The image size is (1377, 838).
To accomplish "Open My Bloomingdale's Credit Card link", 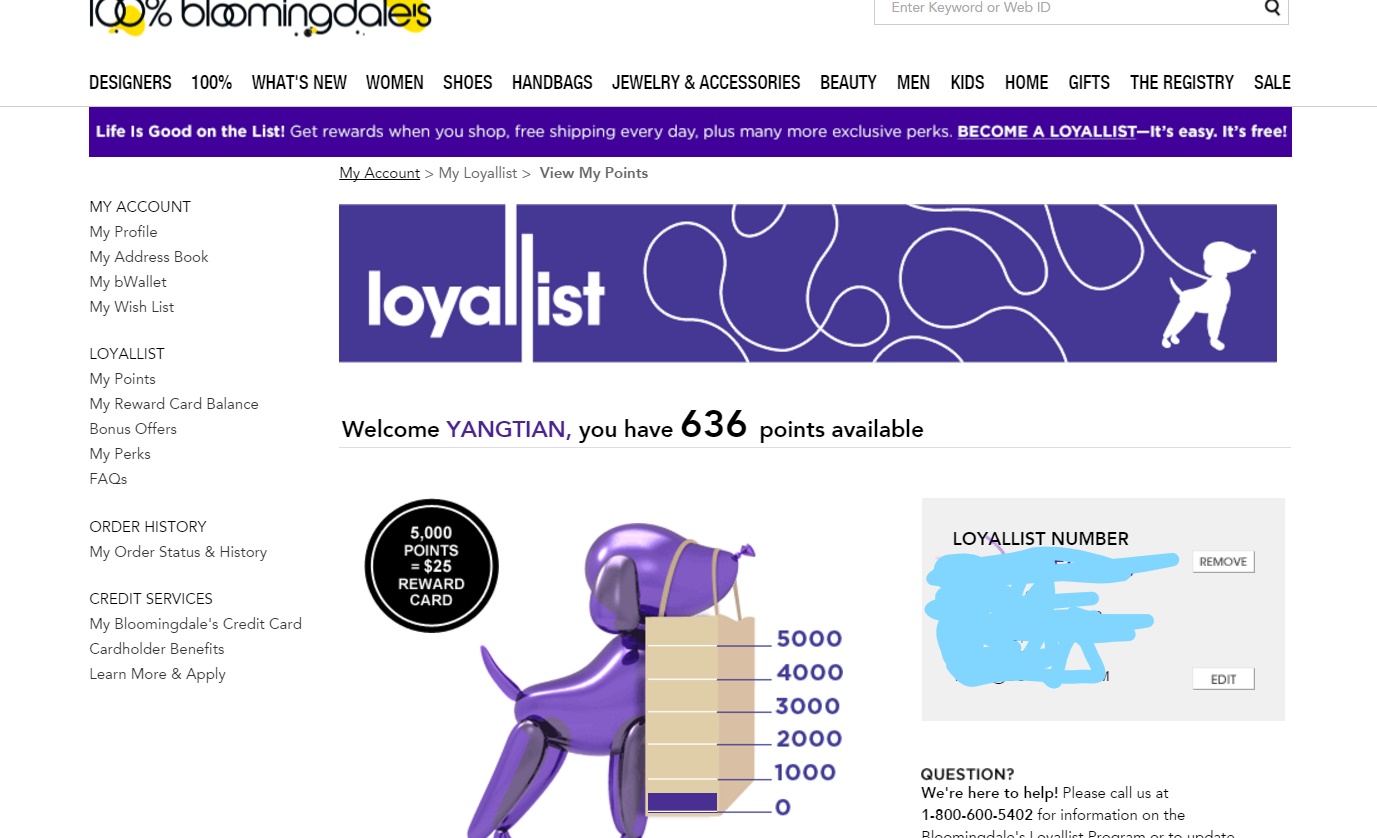I will [x=195, y=624].
